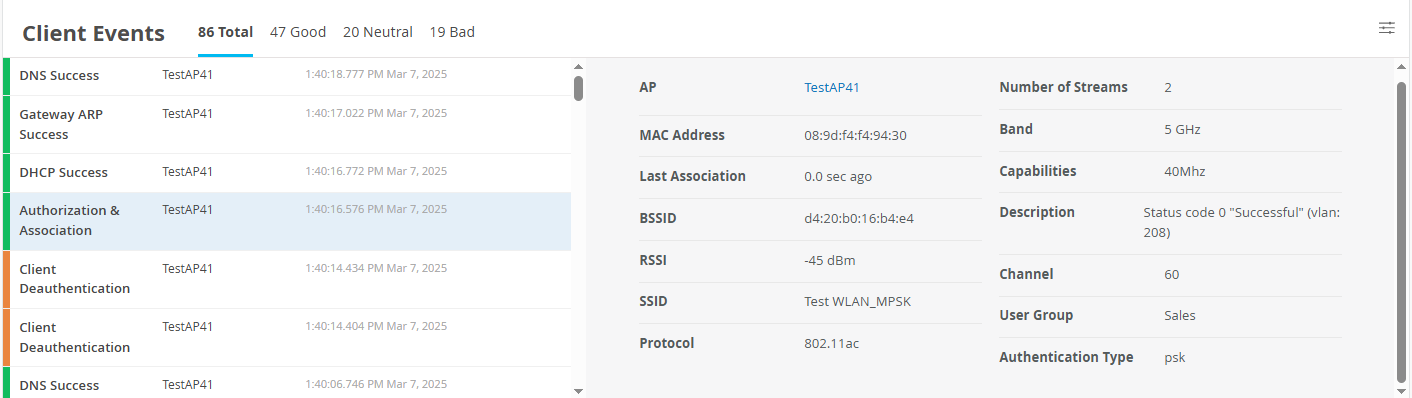Open the TestAP41 access point link
This screenshot has width=1412, height=398.
832,87
